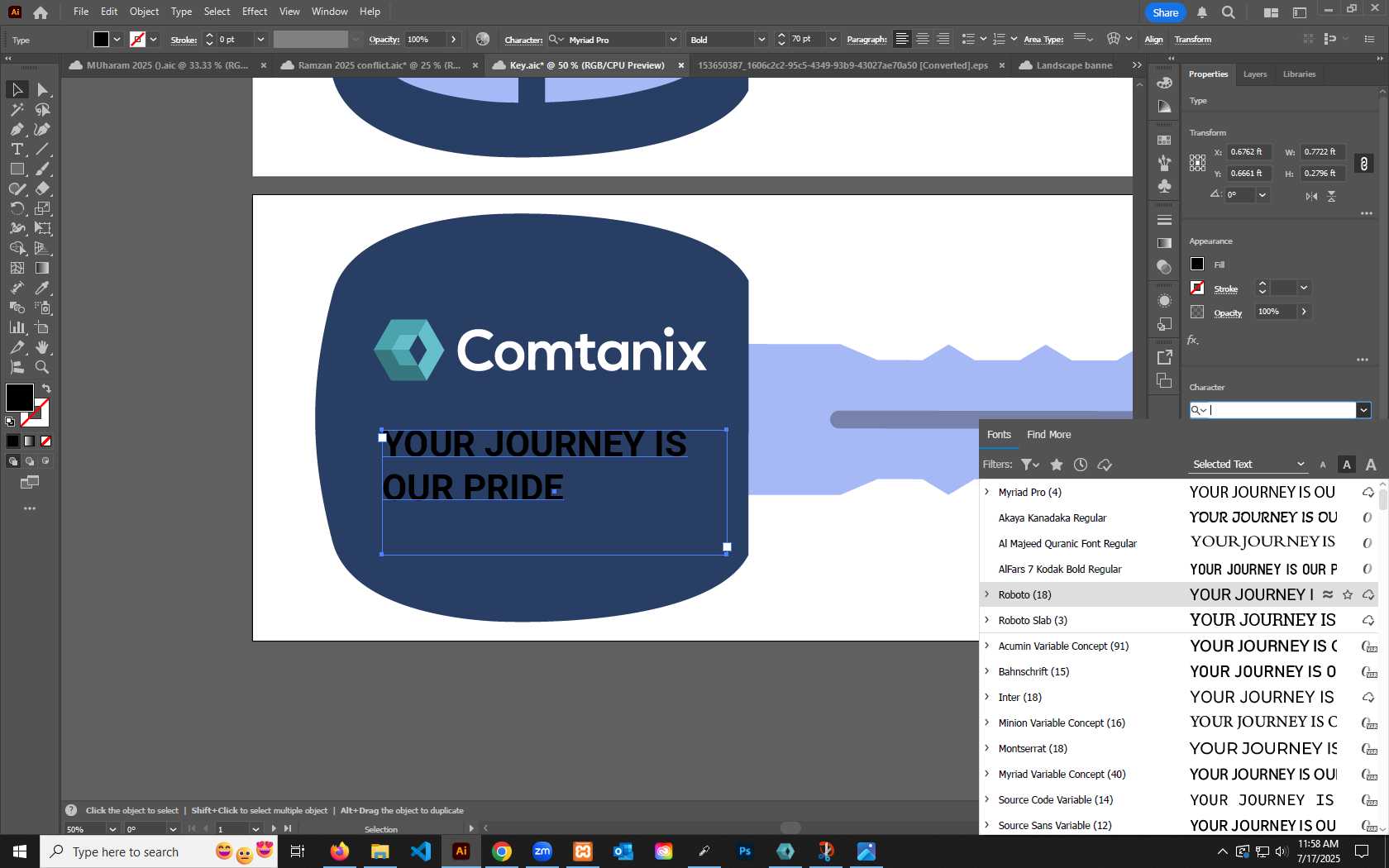Expand the Roboto font family

click(986, 594)
